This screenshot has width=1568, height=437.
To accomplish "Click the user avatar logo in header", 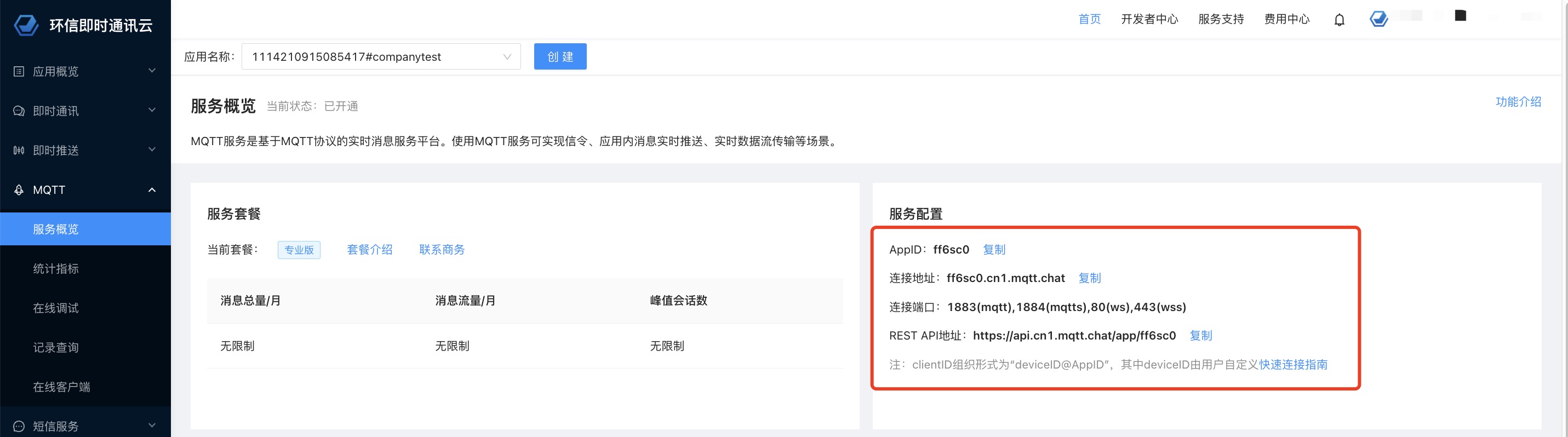I will tap(1378, 19).
